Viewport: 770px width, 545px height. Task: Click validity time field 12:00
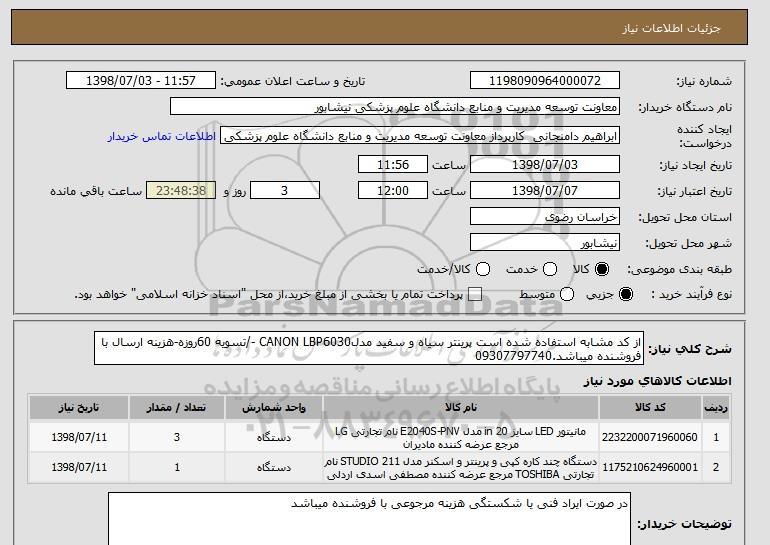[x=393, y=191]
